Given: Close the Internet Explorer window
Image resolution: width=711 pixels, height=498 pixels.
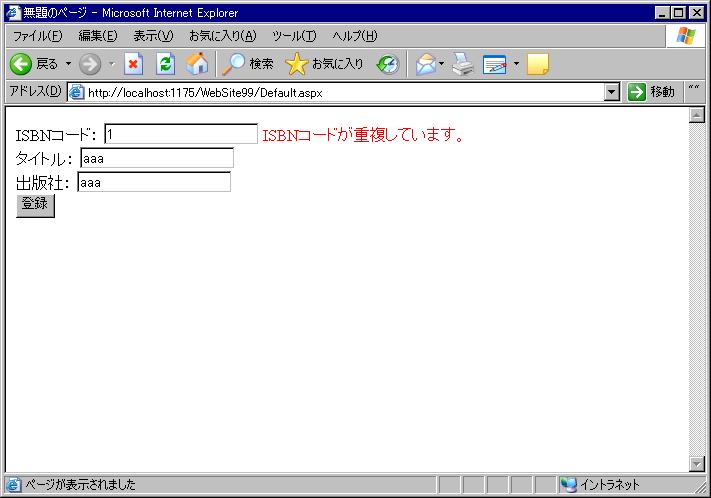Looking at the screenshot, I should (x=696, y=13).
